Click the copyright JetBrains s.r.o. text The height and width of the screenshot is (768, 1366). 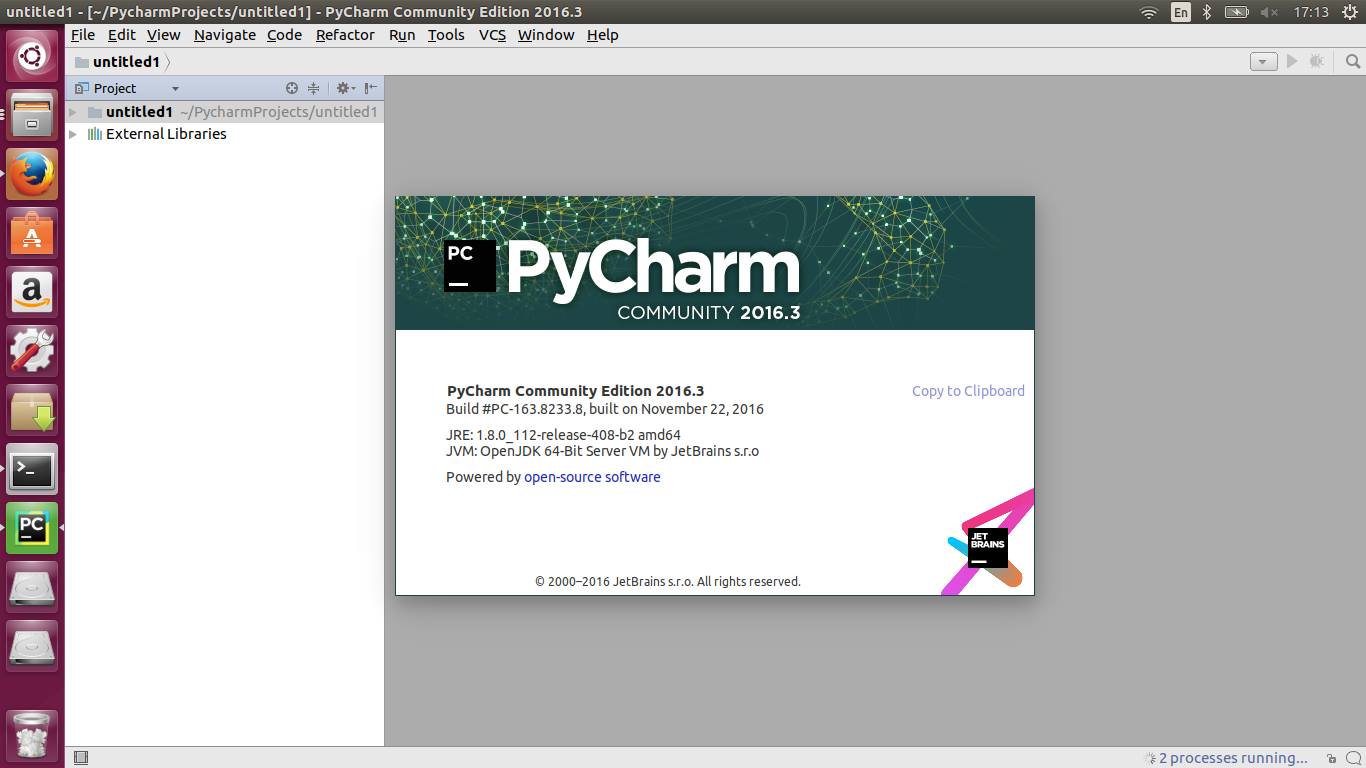point(668,581)
